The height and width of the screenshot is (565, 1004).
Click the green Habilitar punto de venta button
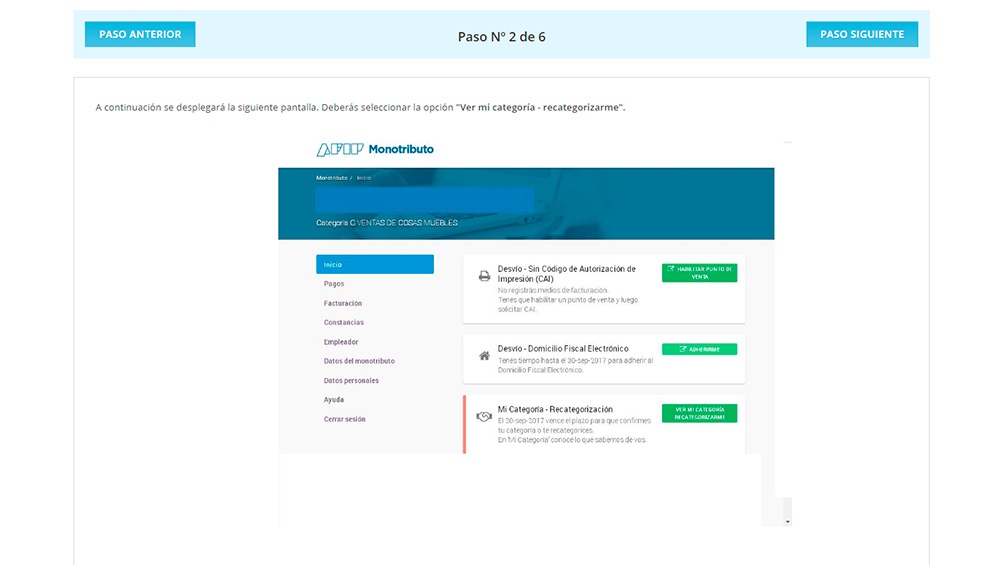pyautogui.click(x=699, y=273)
